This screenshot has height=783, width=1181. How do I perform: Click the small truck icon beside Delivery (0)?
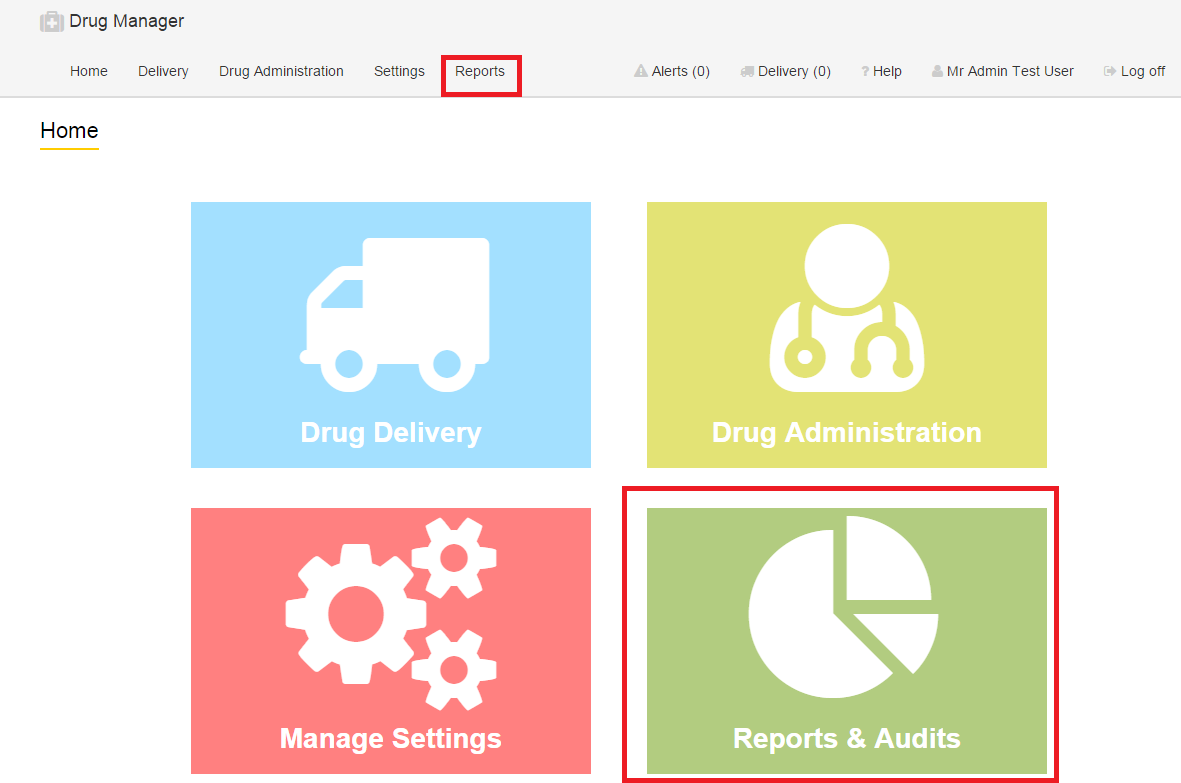(x=747, y=71)
